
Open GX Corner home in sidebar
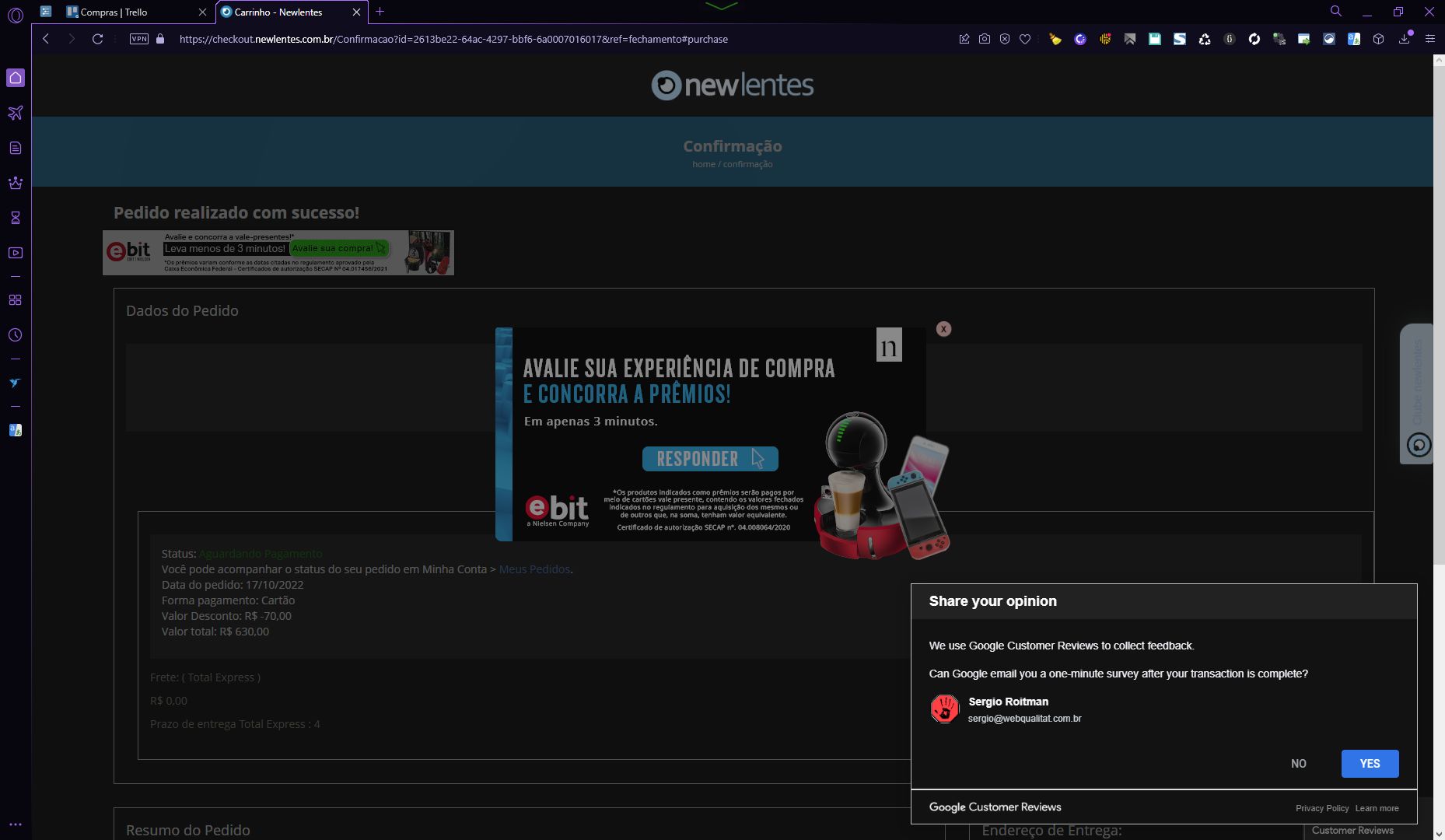point(16,78)
